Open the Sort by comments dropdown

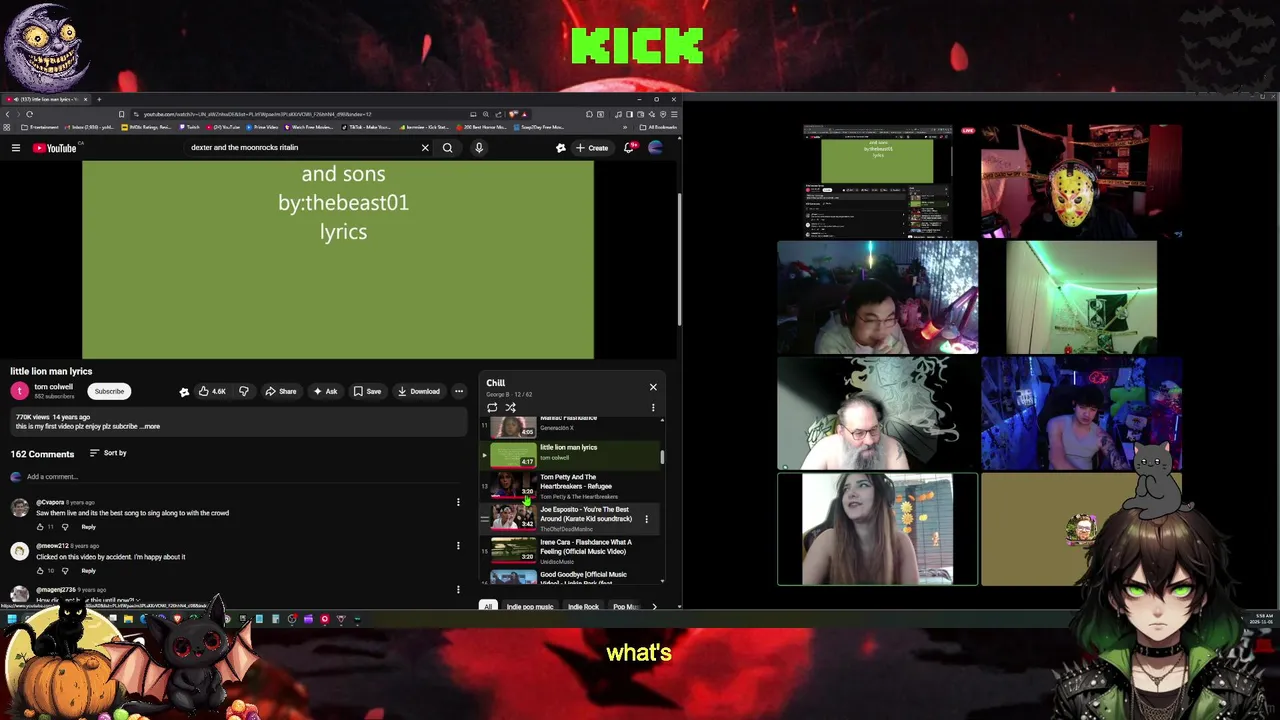coord(108,453)
